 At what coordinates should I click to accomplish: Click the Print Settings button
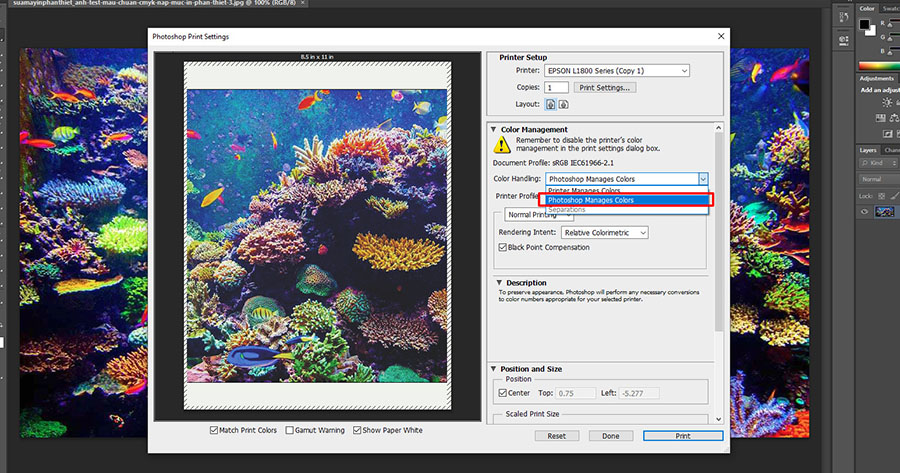click(604, 88)
